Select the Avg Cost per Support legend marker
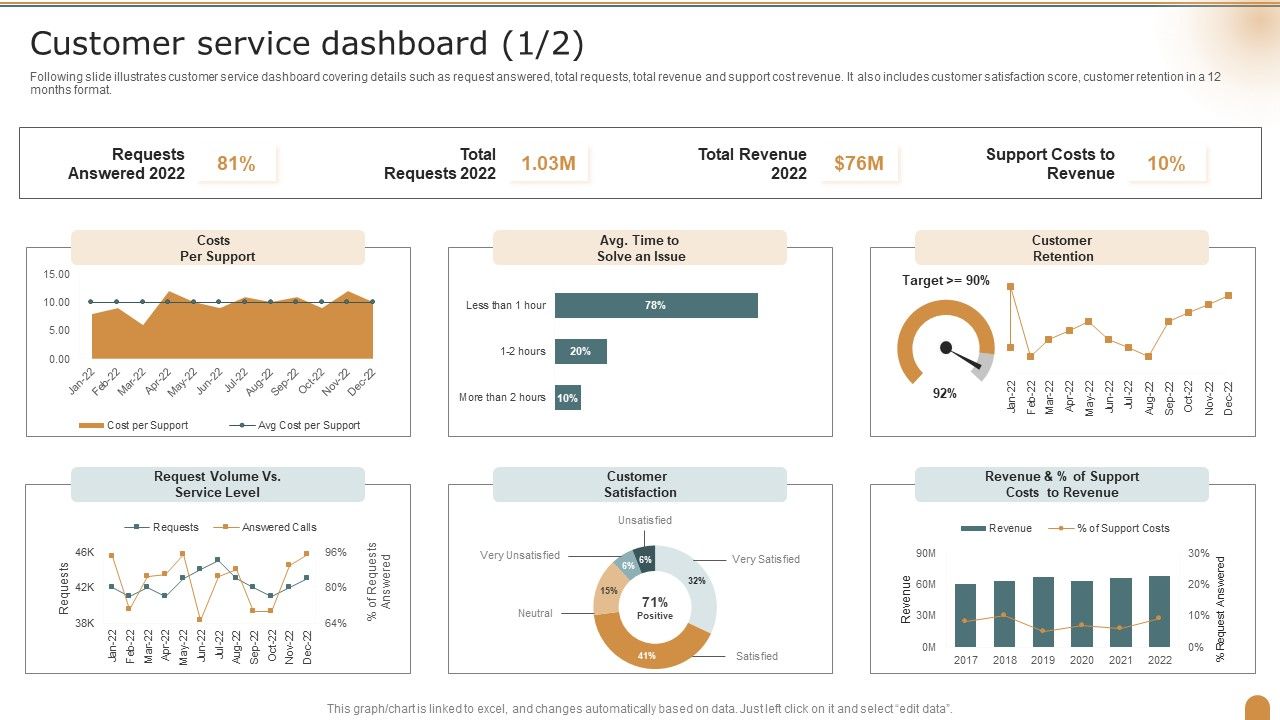Image resolution: width=1280 pixels, height=720 pixels. point(242,425)
